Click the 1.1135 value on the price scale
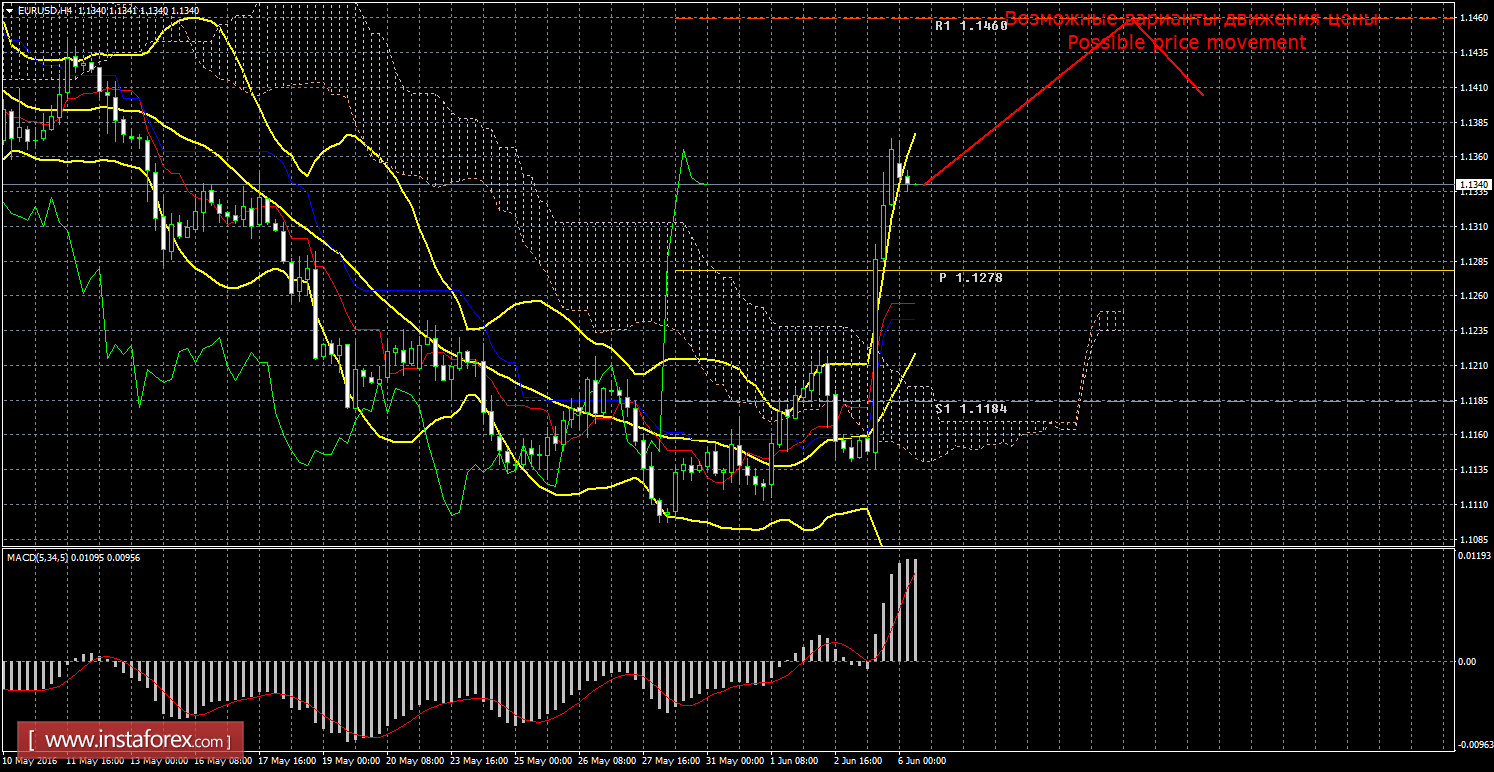Image resolution: width=1494 pixels, height=772 pixels. 1472,470
